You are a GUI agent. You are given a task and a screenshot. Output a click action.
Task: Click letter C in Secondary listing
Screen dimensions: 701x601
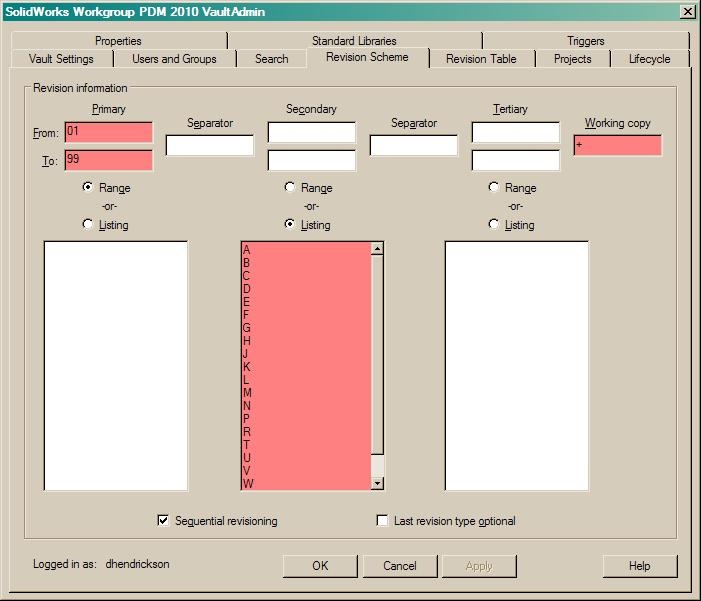point(246,276)
